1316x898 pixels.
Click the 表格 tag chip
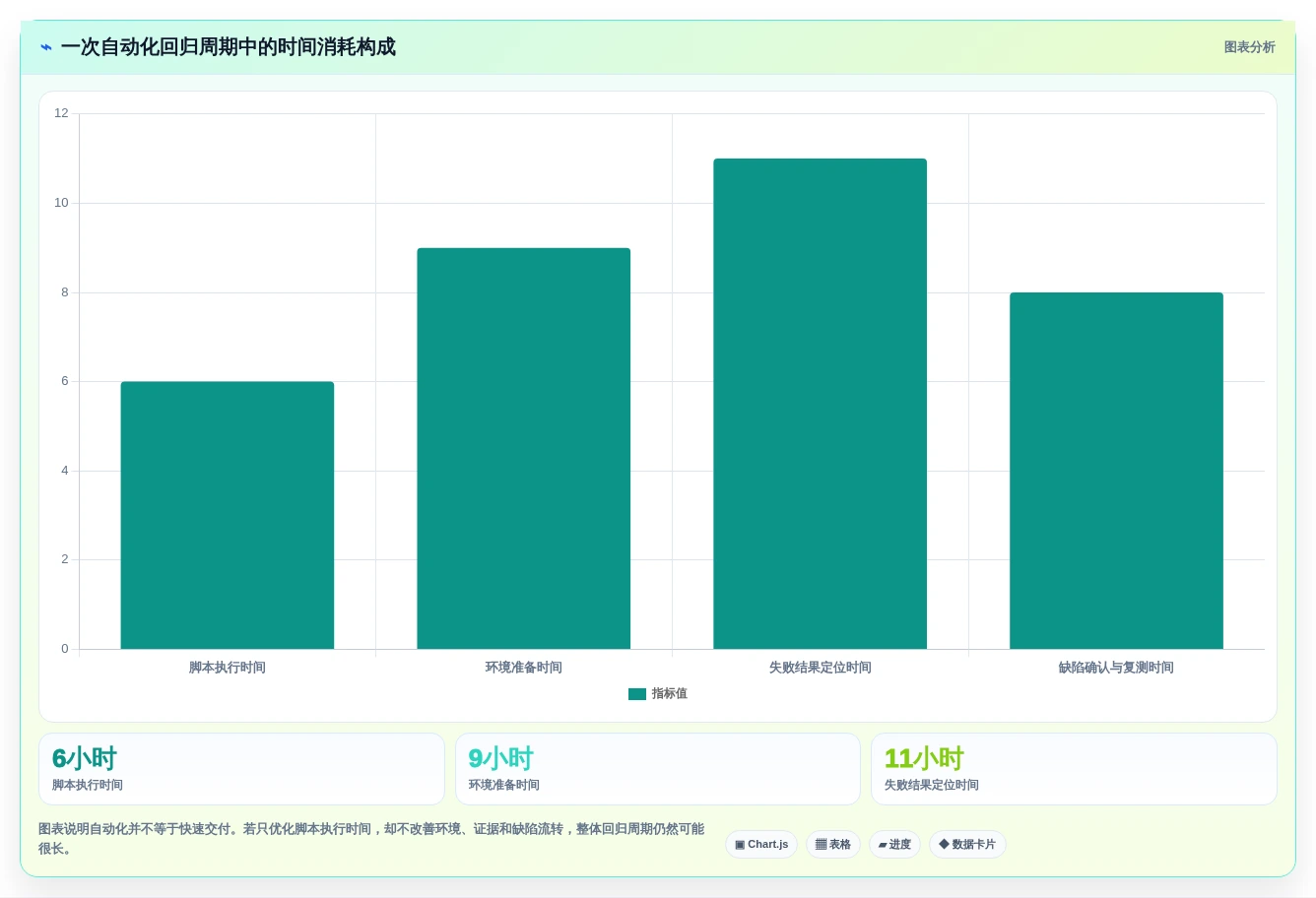click(833, 845)
